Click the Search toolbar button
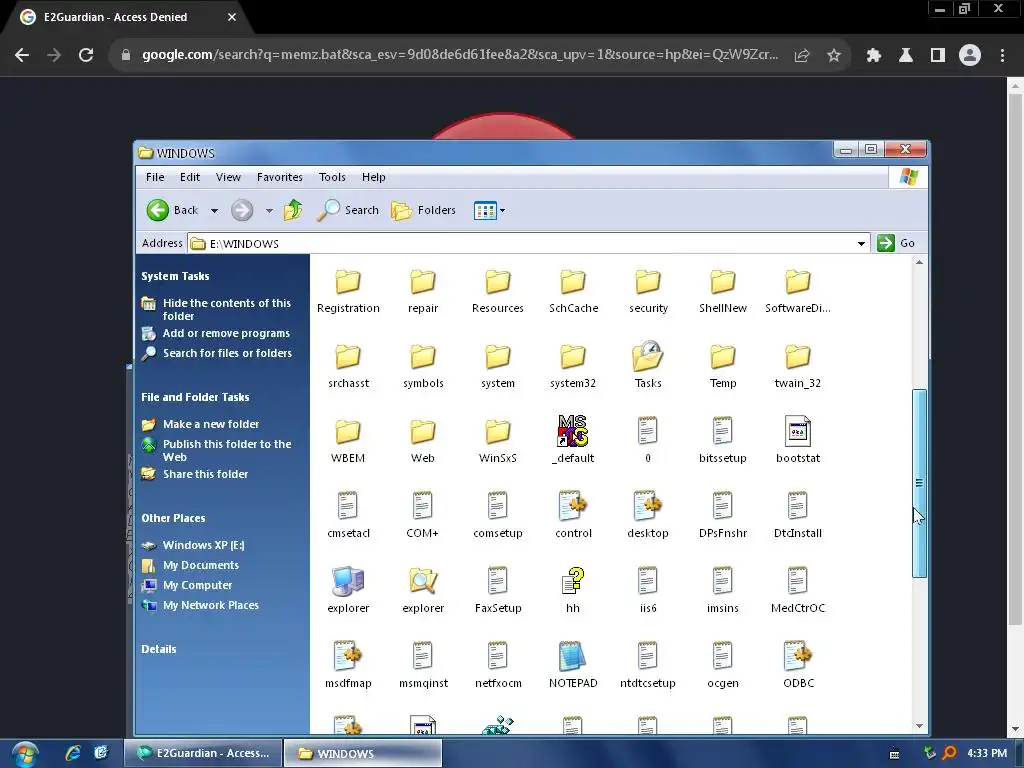Image resolution: width=1024 pixels, height=768 pixels. [348, 210]
